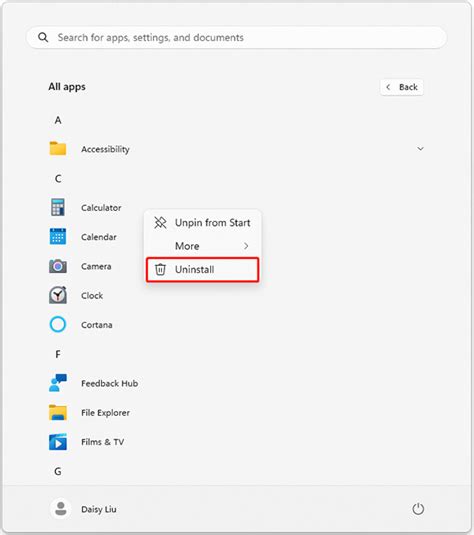This screenshot has height=535, width=474.
Task: Click the Calendar app name
Action: [99, 237]
